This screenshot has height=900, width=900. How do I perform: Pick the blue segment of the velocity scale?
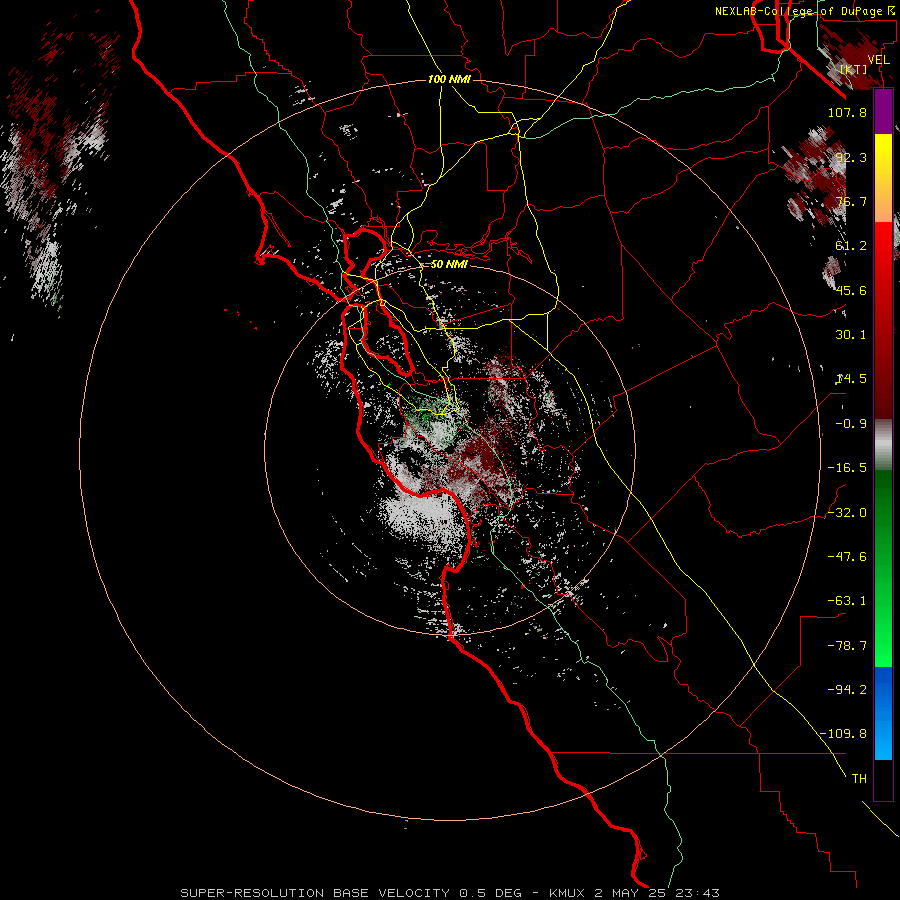pos(883,692)
